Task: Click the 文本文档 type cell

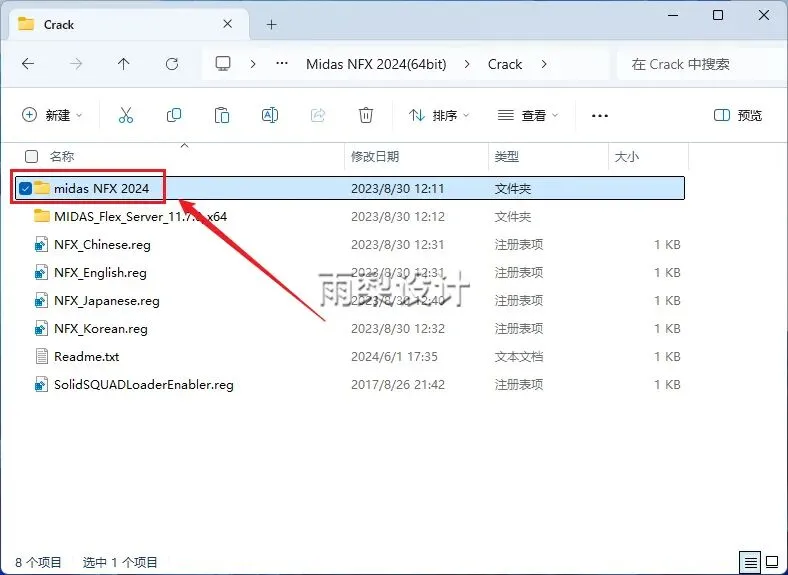Action: pyautogui.click(x=519, y=357)
